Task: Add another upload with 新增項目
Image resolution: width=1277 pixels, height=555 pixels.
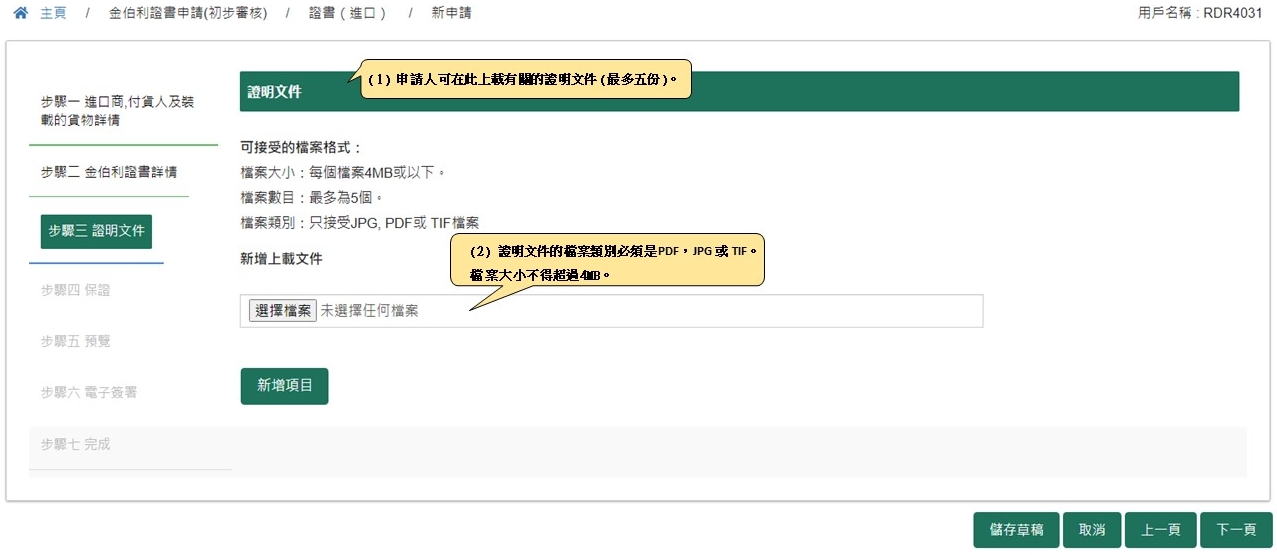Action: coord(284,386)
